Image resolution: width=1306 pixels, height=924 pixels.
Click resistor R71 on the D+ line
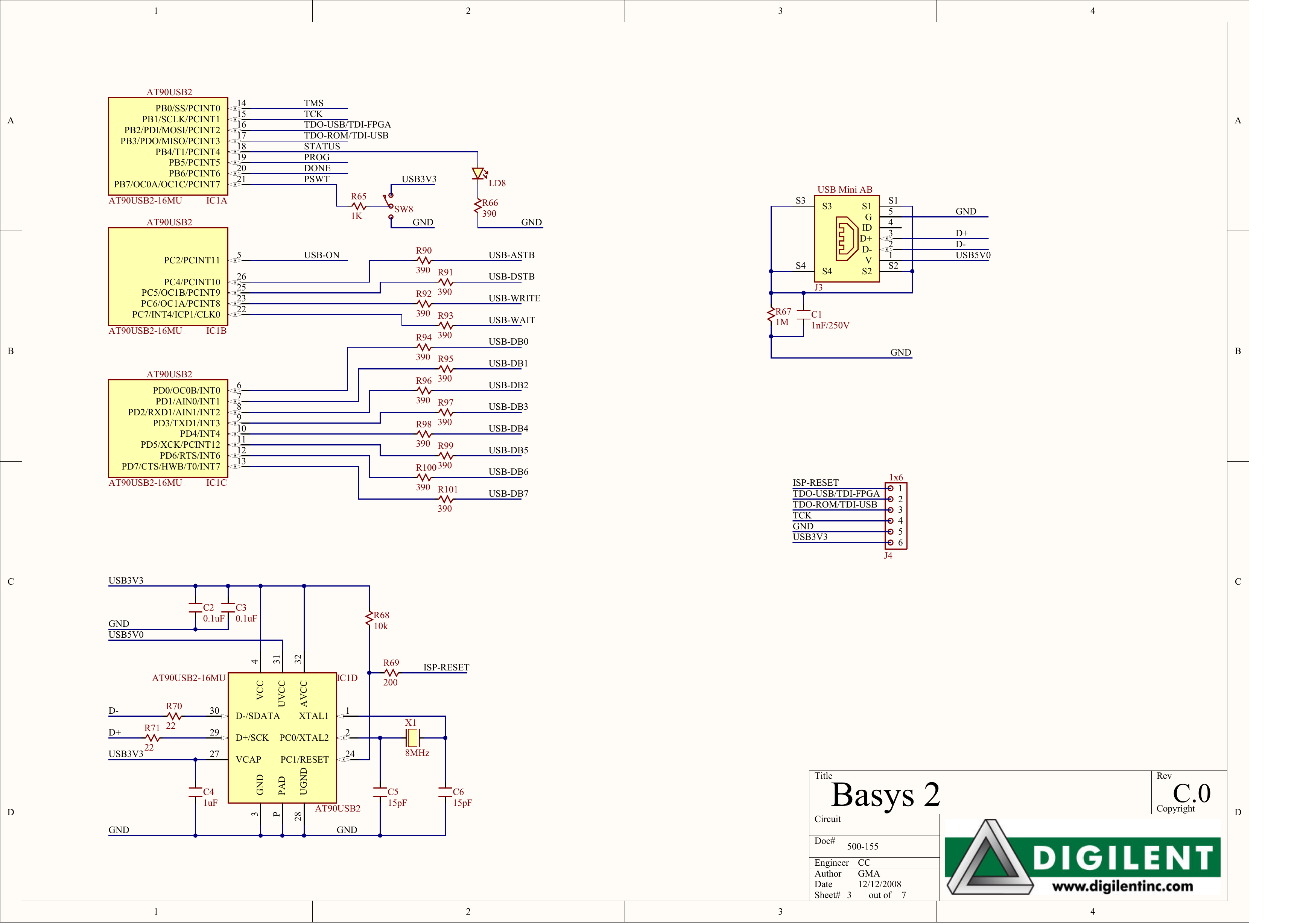[152, 738]
